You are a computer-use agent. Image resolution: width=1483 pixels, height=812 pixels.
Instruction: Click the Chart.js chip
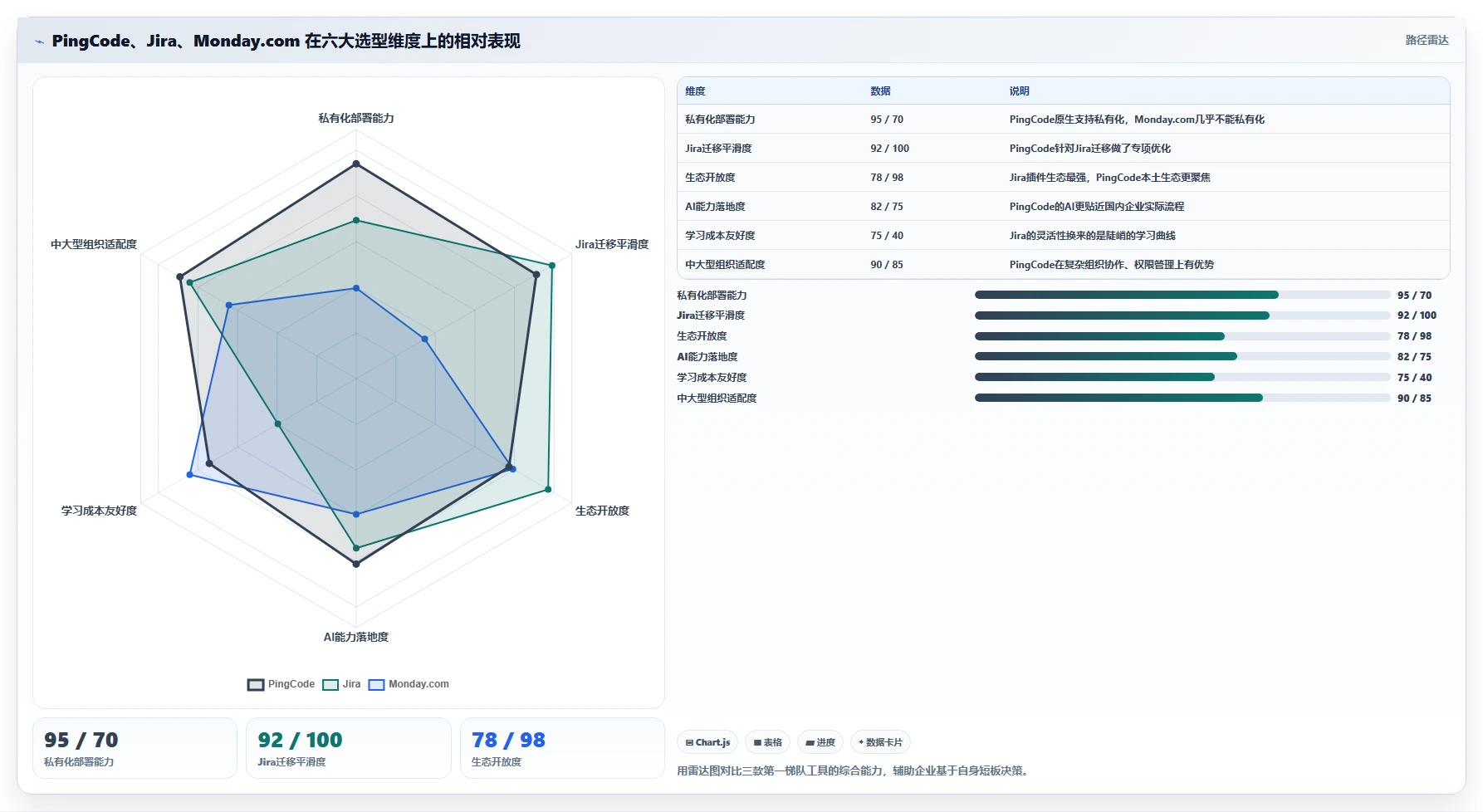coord(708,742)
